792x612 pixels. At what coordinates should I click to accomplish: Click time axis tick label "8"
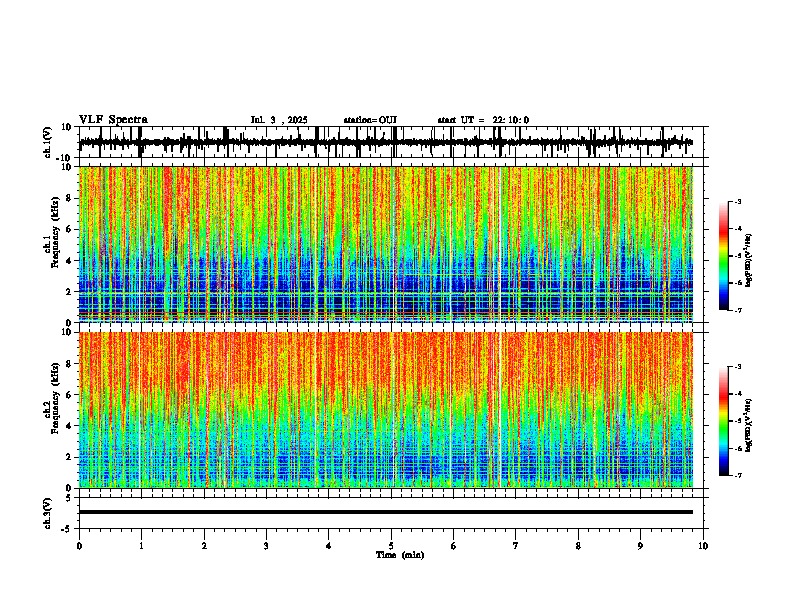point(578,546)
